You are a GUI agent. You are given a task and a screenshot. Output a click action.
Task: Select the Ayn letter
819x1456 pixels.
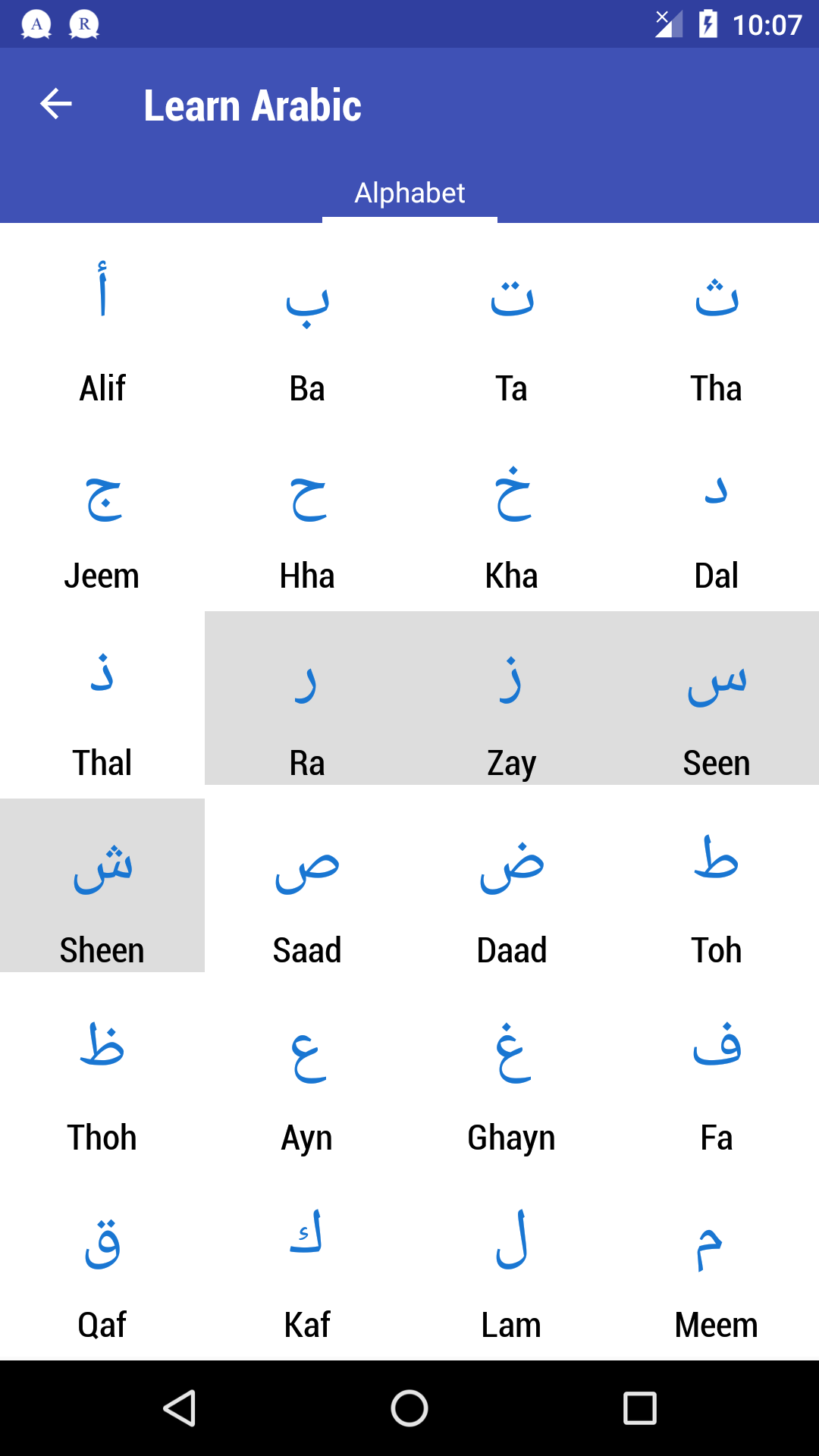tap(307, 1073)
